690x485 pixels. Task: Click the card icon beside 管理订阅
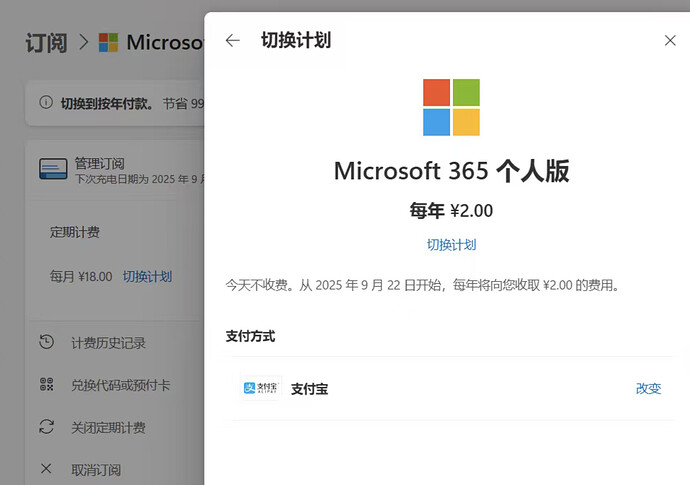(53, 169)
